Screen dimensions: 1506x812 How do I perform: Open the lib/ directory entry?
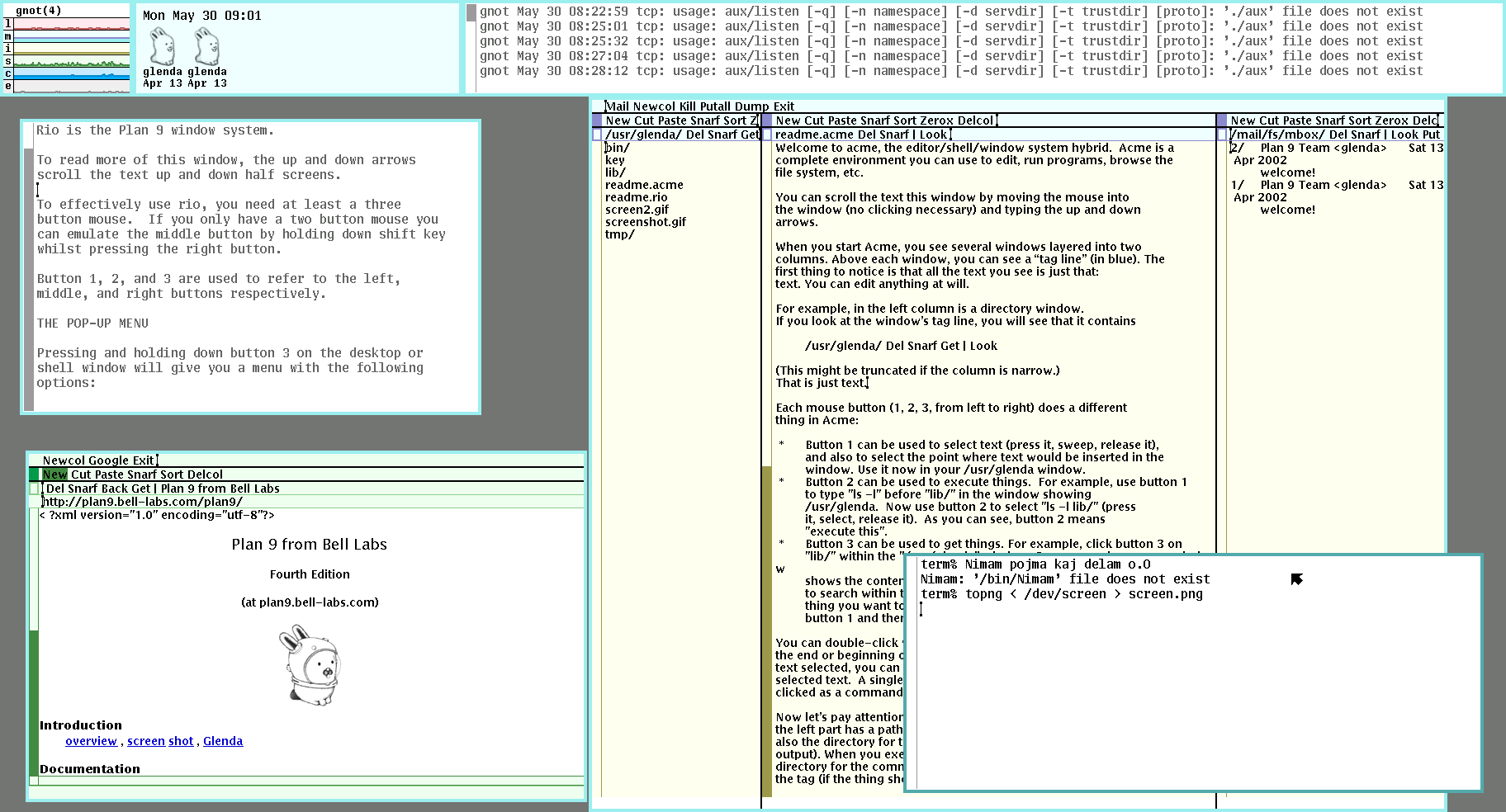pos(615,172)
